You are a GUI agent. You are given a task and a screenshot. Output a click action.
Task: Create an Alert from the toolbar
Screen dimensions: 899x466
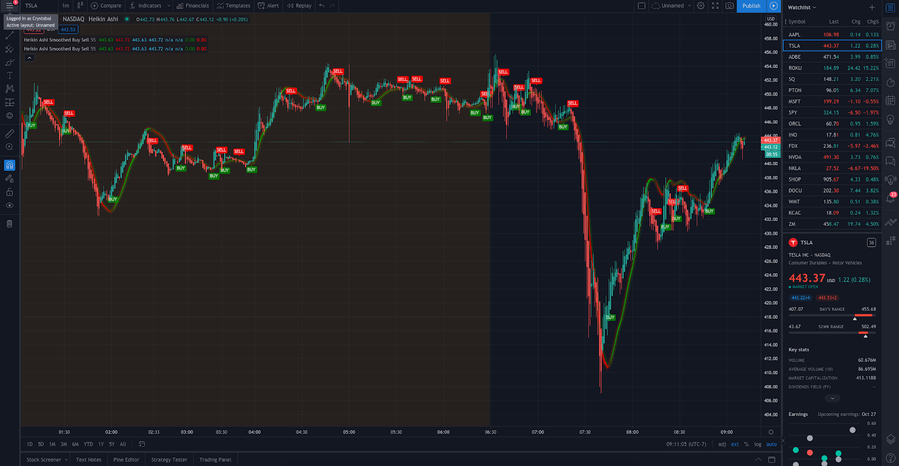tap(268, 6)
